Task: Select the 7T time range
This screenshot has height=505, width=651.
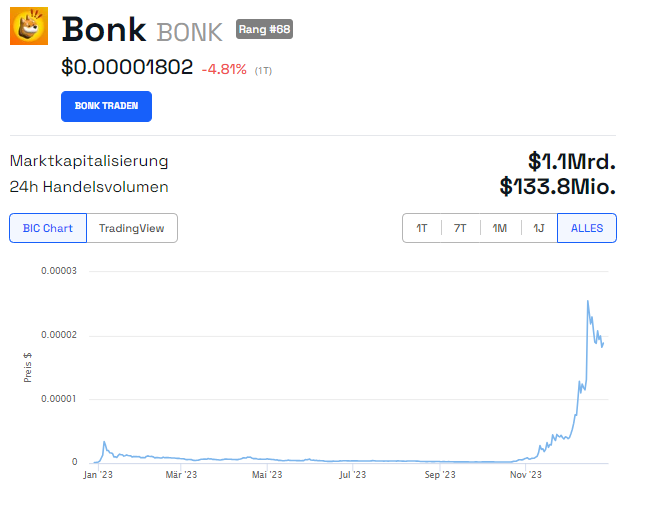Action: click(x=460, y=228)
